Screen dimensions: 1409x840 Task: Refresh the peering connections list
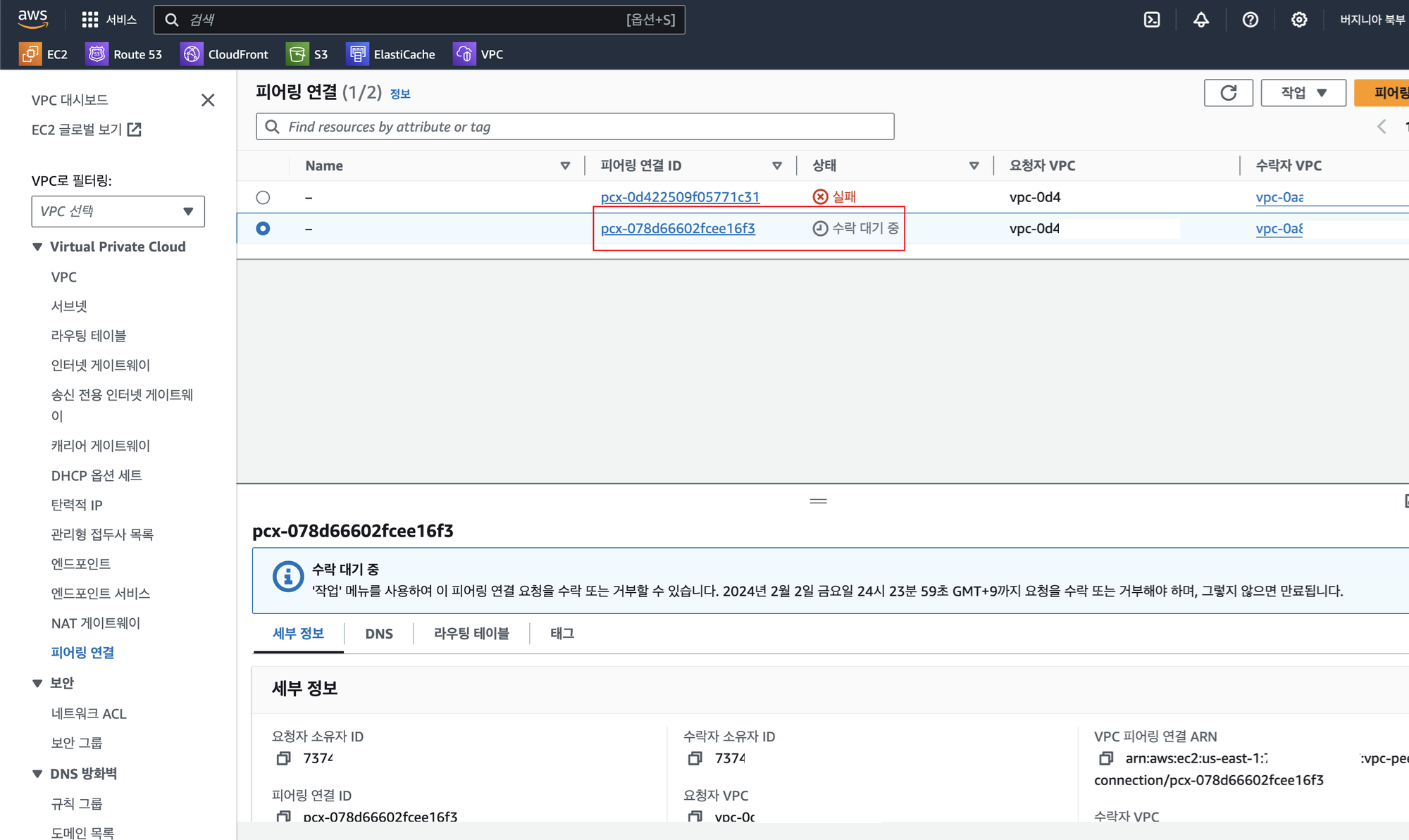click(1228, 93)
